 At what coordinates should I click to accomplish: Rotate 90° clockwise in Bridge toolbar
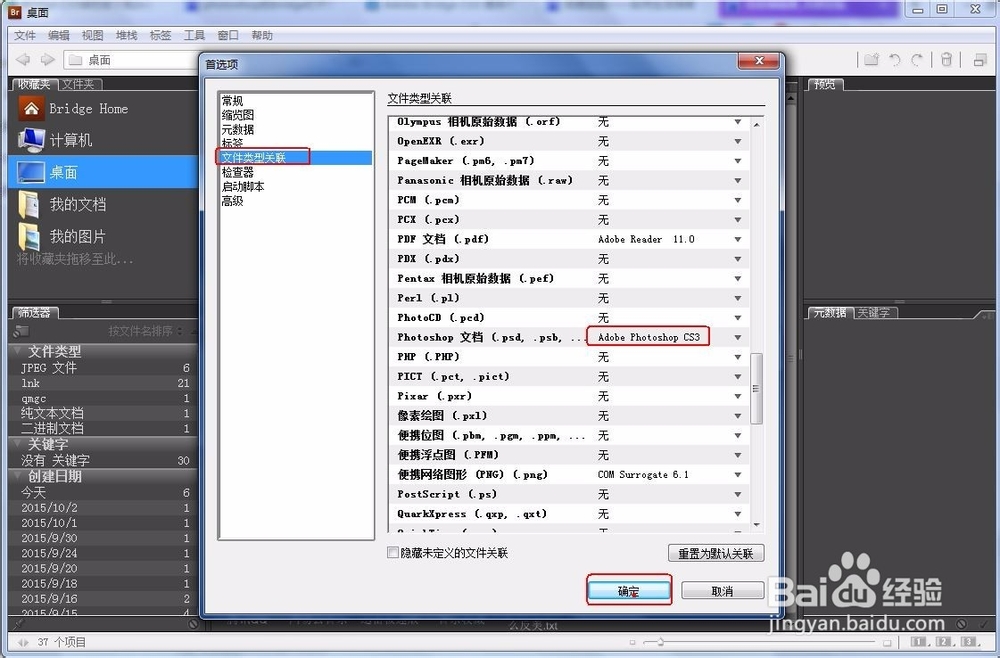pos(917,59)
